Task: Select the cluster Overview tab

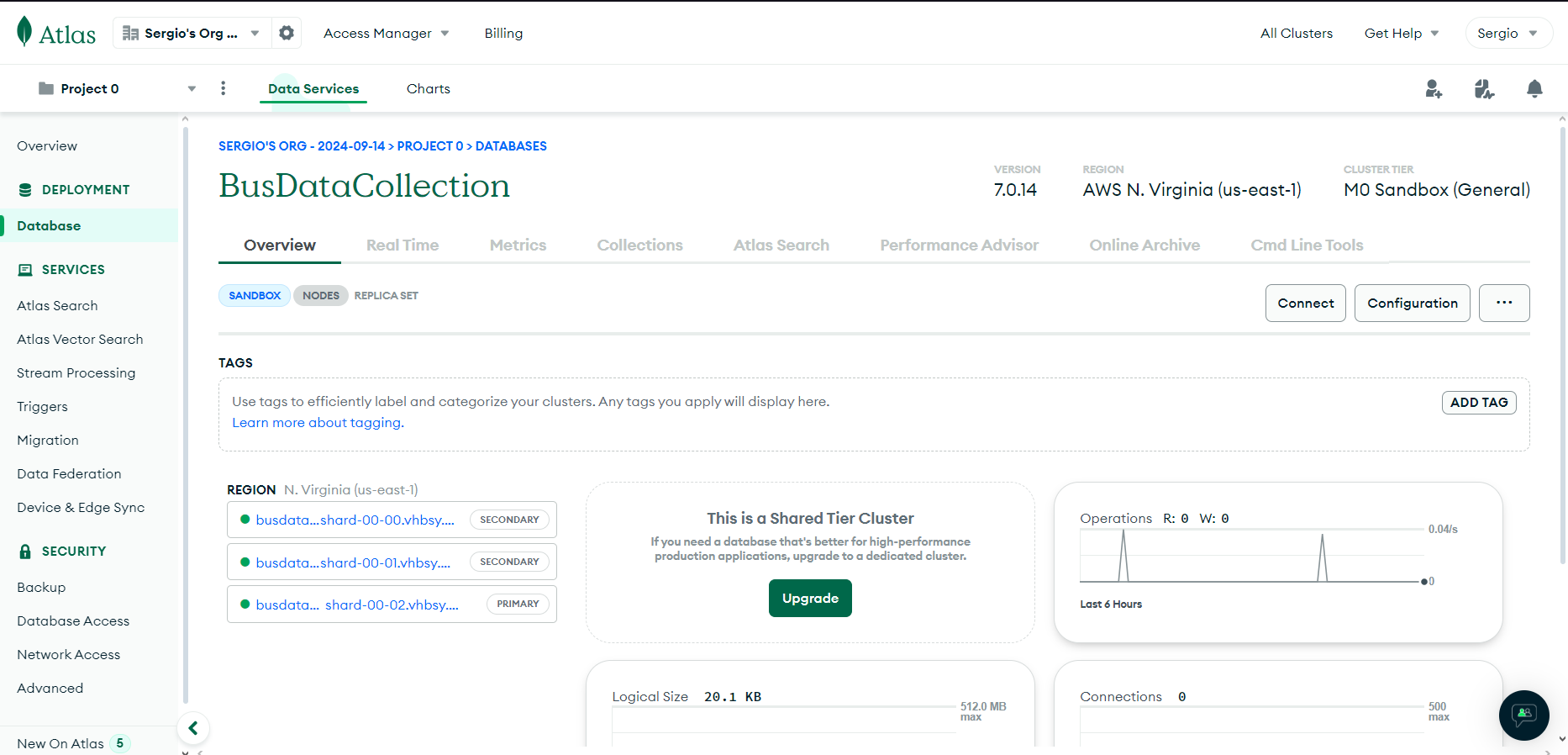Action: [x=280, y=245]
